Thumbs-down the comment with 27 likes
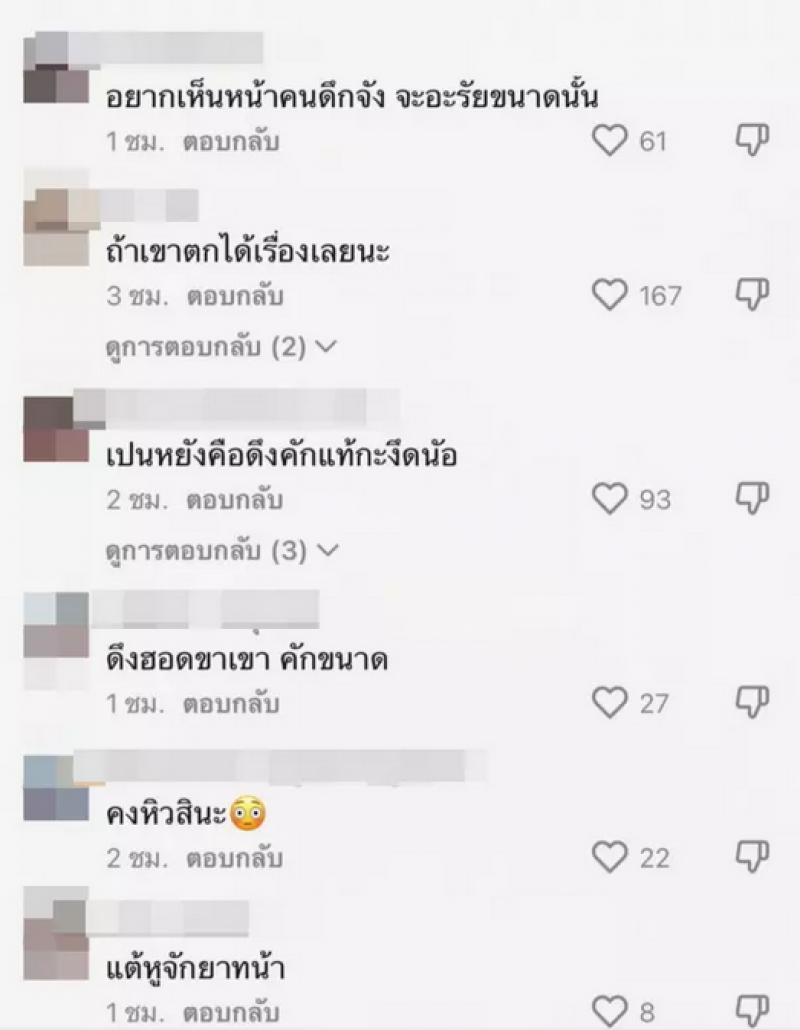 [x=751, y=703]
